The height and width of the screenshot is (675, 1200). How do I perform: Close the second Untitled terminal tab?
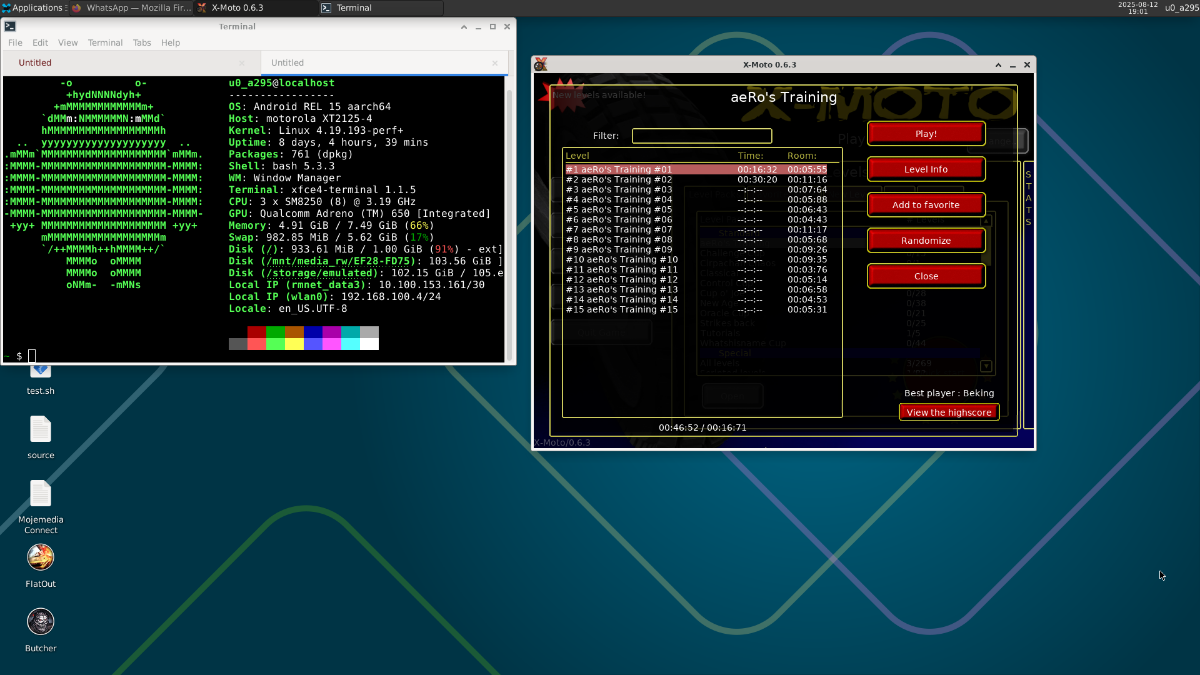click(x=495, y=63)
